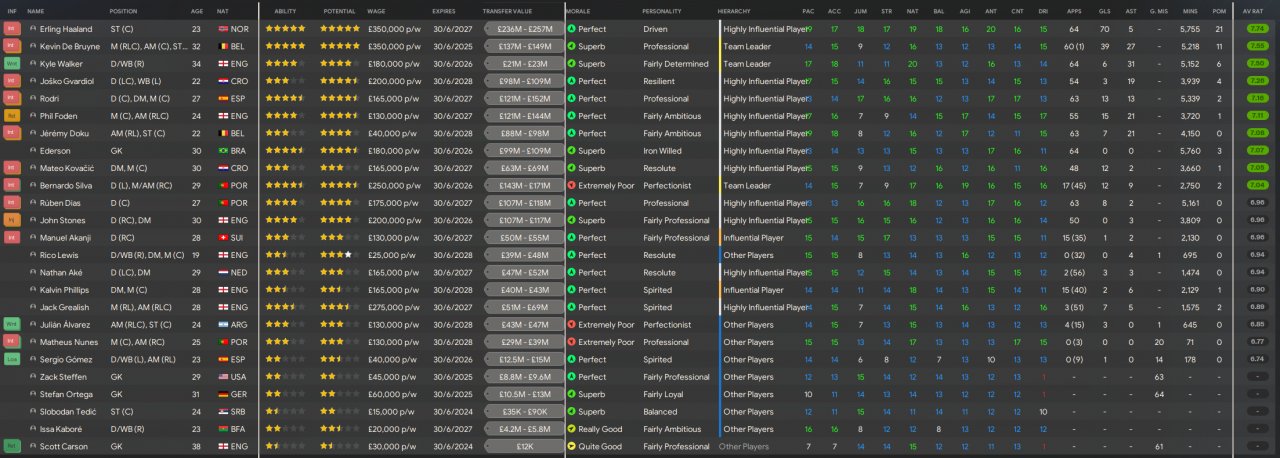Sort by the Transfer Value column header
1280x458 pixels.
tap(508, 11)
